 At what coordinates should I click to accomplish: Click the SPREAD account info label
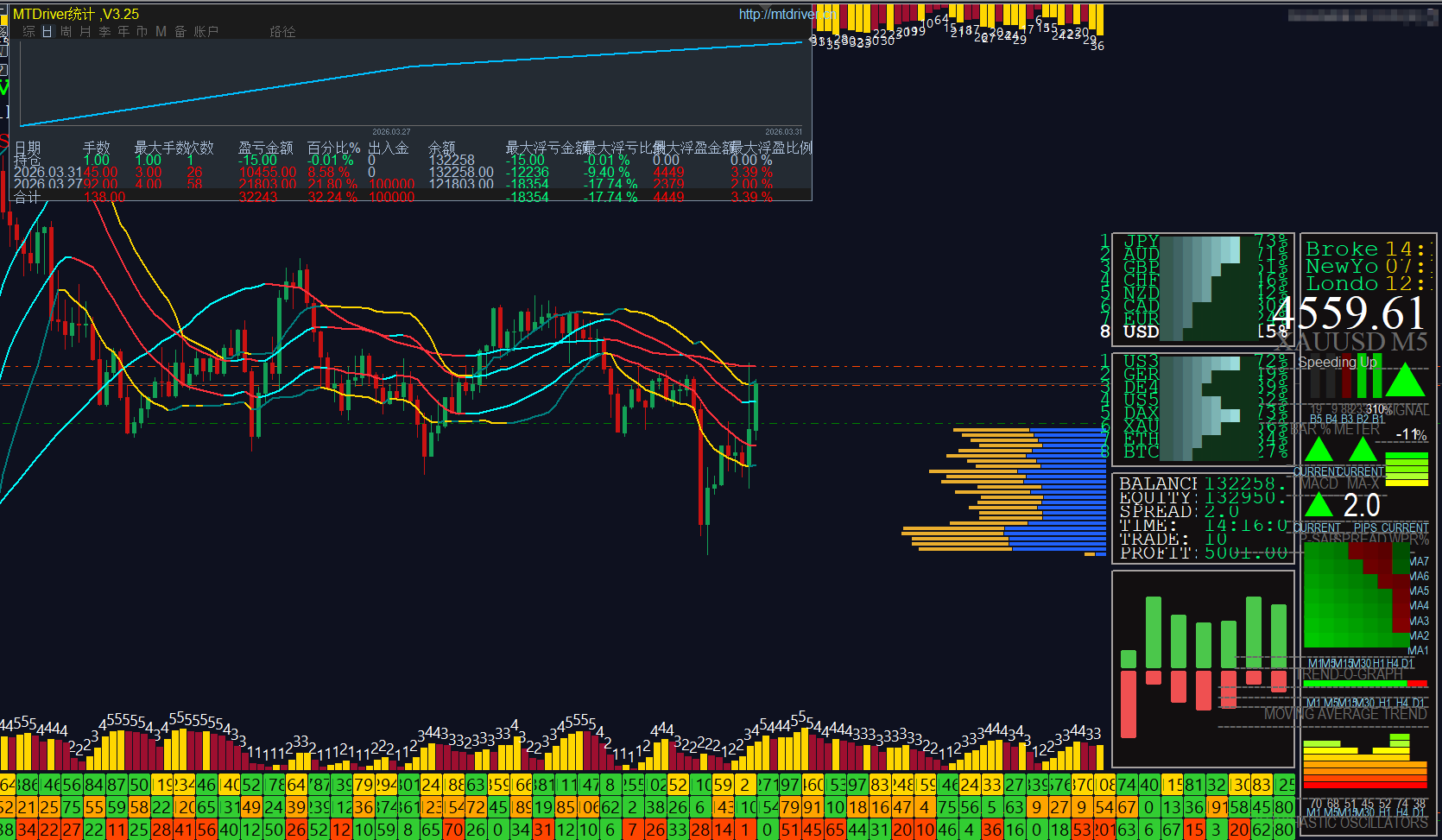[x=1157, y=511]
